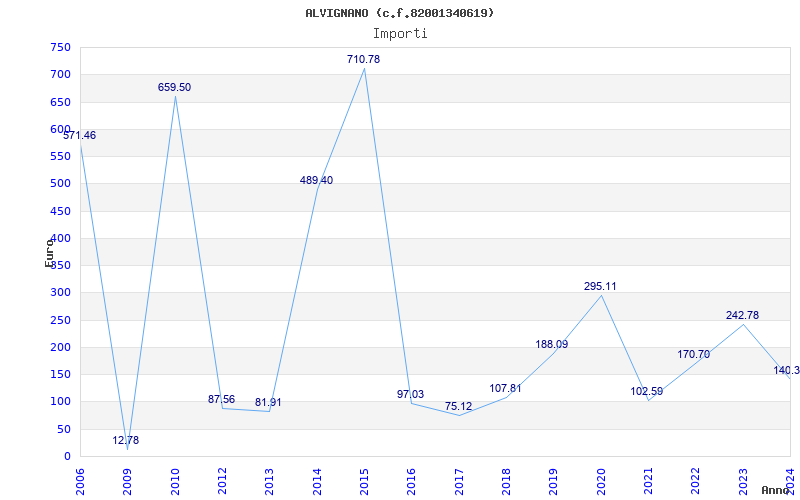
Task: Select the 188.09 value label
Action: (552, 344)
